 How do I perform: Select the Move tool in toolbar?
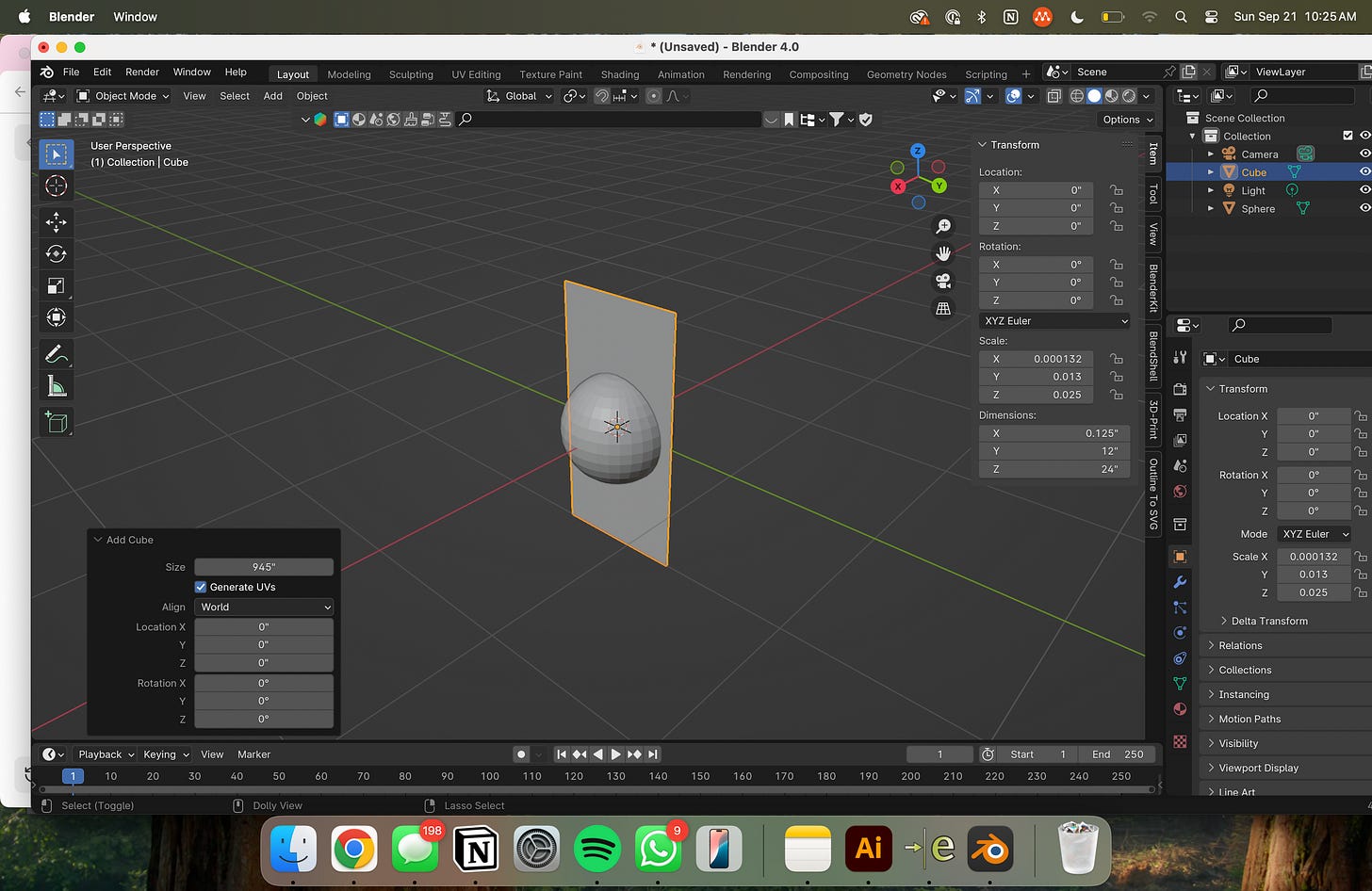point(56,222)
